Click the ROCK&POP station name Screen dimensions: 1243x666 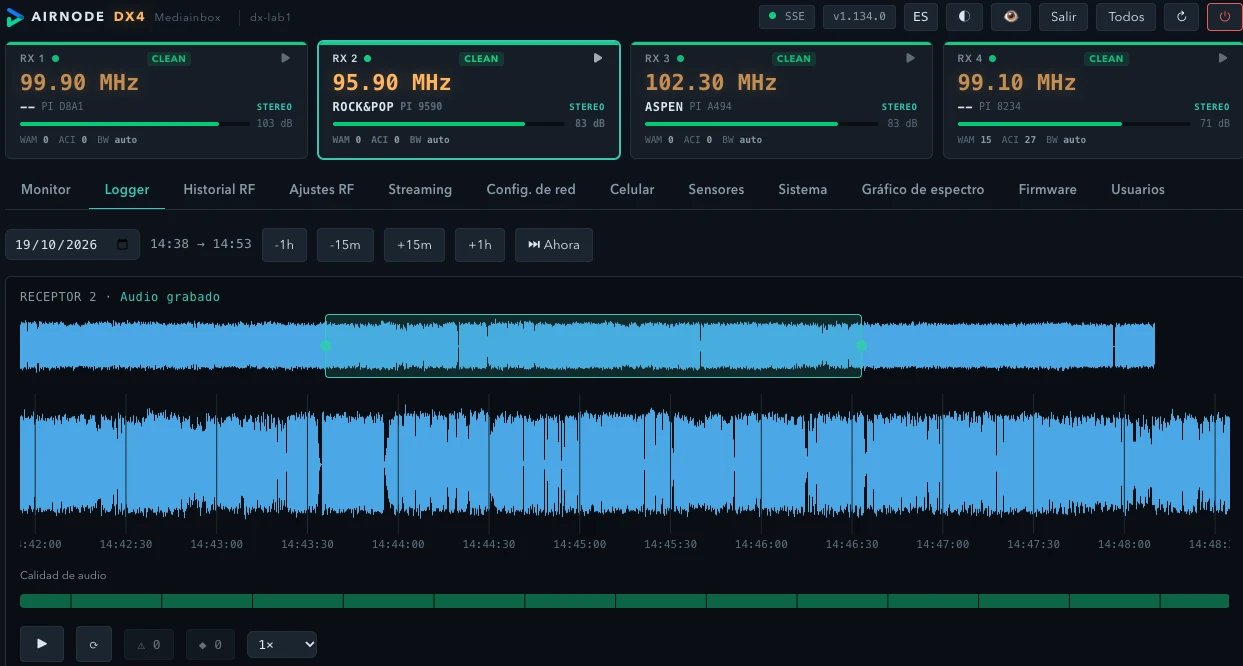(x=363, y=106)
